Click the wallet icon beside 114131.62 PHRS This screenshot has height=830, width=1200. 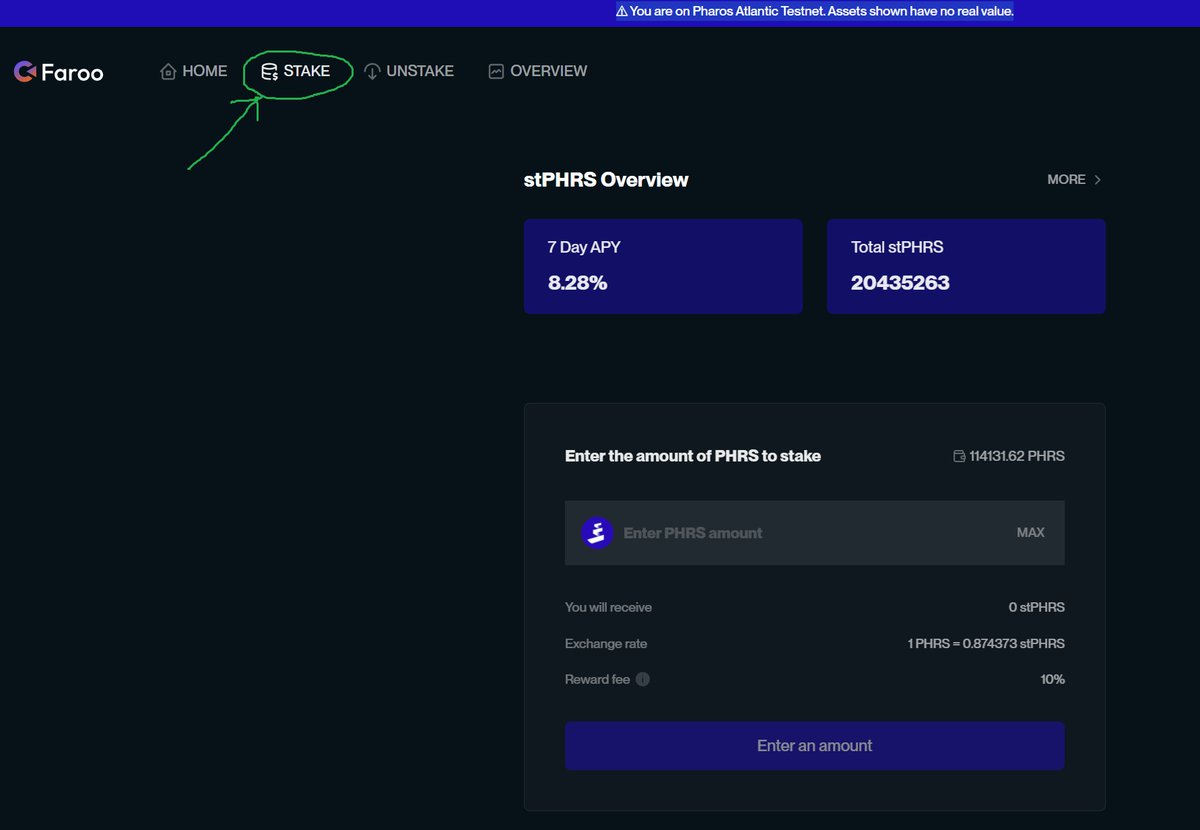[x=958, y=455]
